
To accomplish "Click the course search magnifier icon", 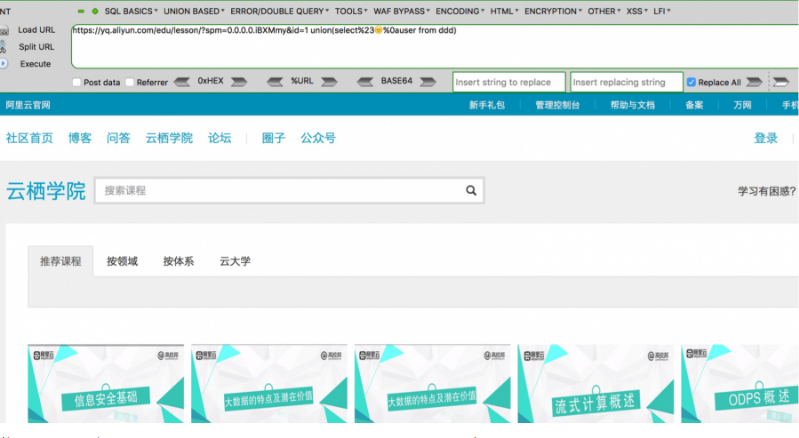I will point(471,190).
